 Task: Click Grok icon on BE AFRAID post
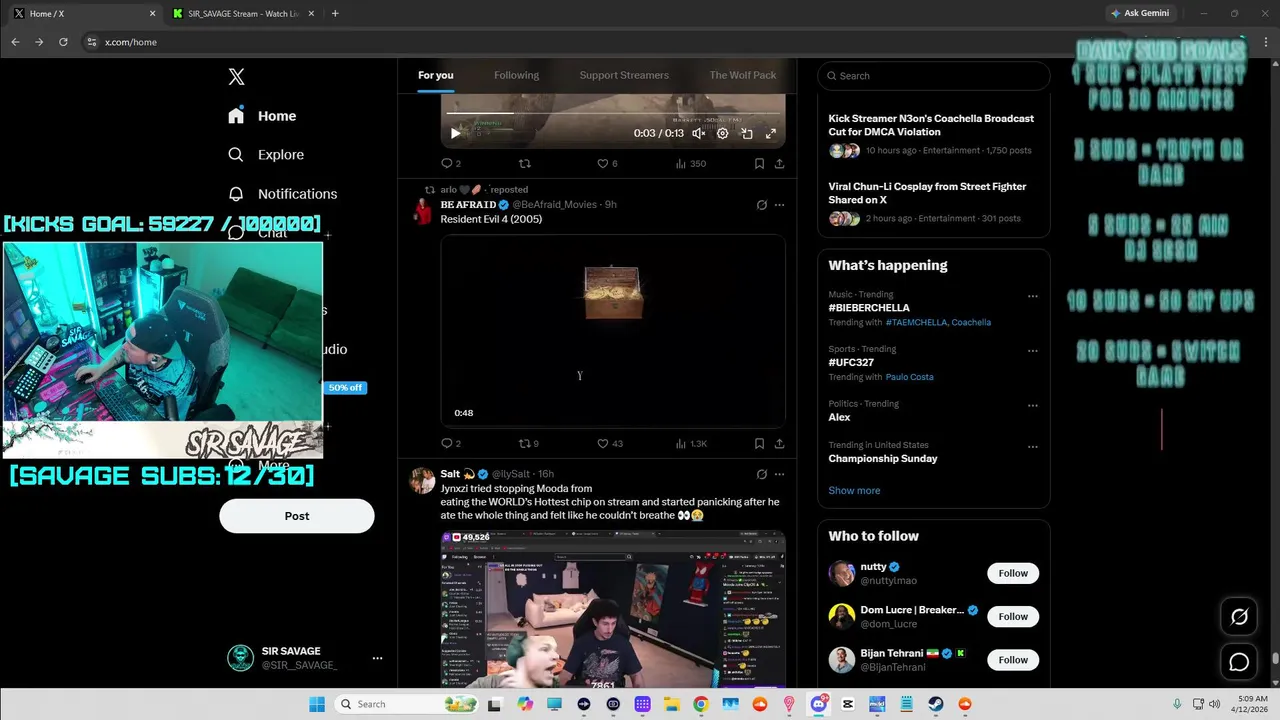pyautogui.click(x=762, y=205)
